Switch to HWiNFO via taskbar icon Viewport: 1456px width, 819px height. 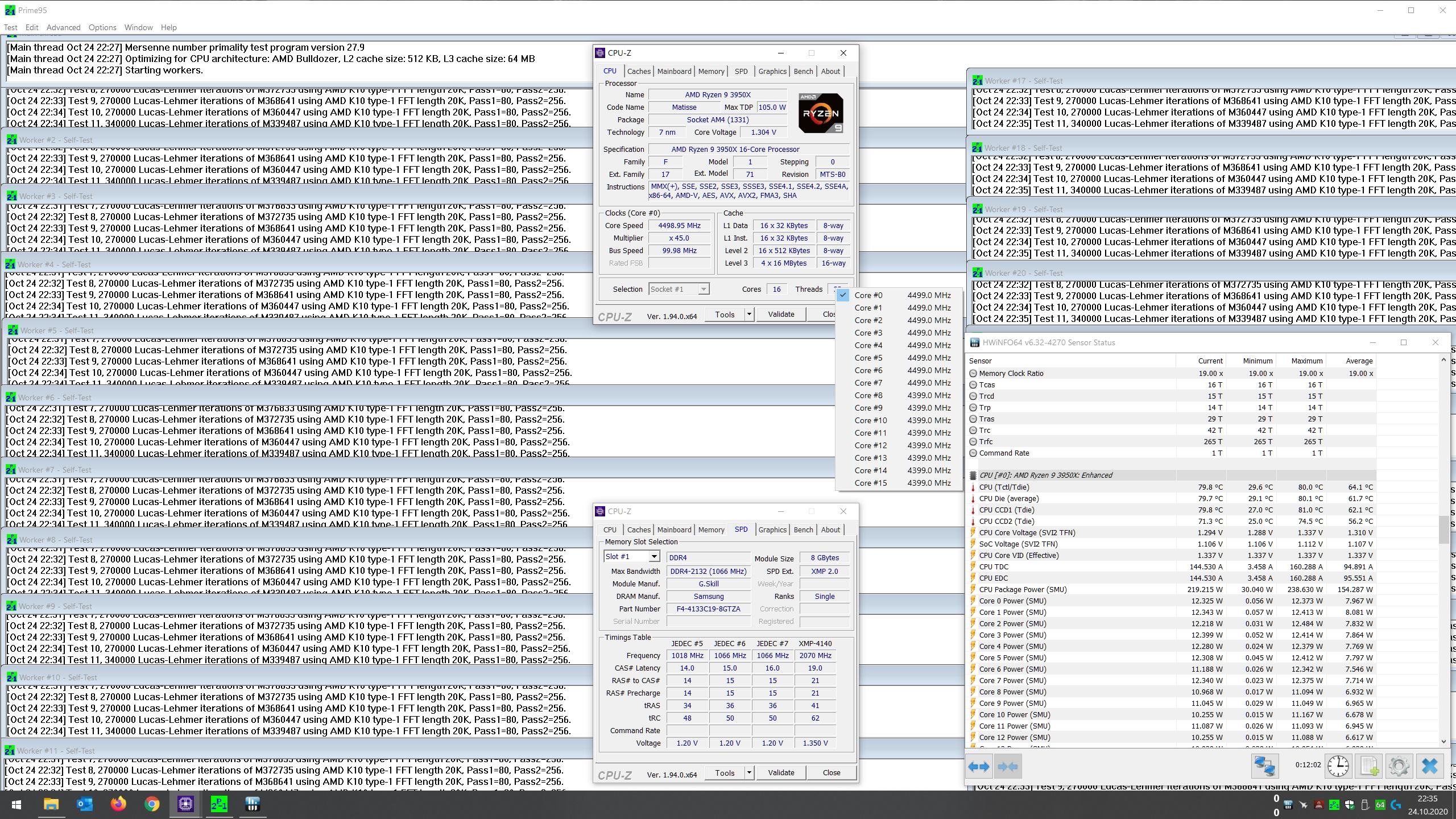pyautogui.click(x=253, y=804)
